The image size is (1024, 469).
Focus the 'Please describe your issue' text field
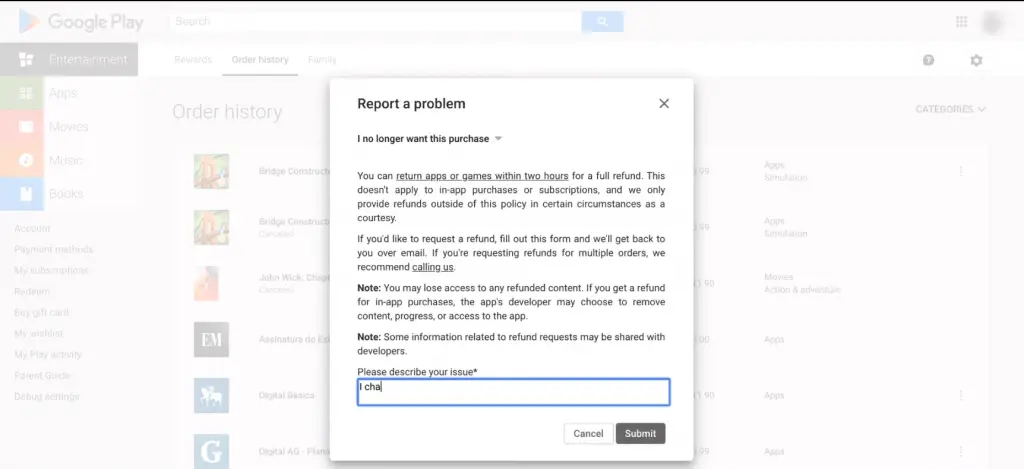click(513, 392)
